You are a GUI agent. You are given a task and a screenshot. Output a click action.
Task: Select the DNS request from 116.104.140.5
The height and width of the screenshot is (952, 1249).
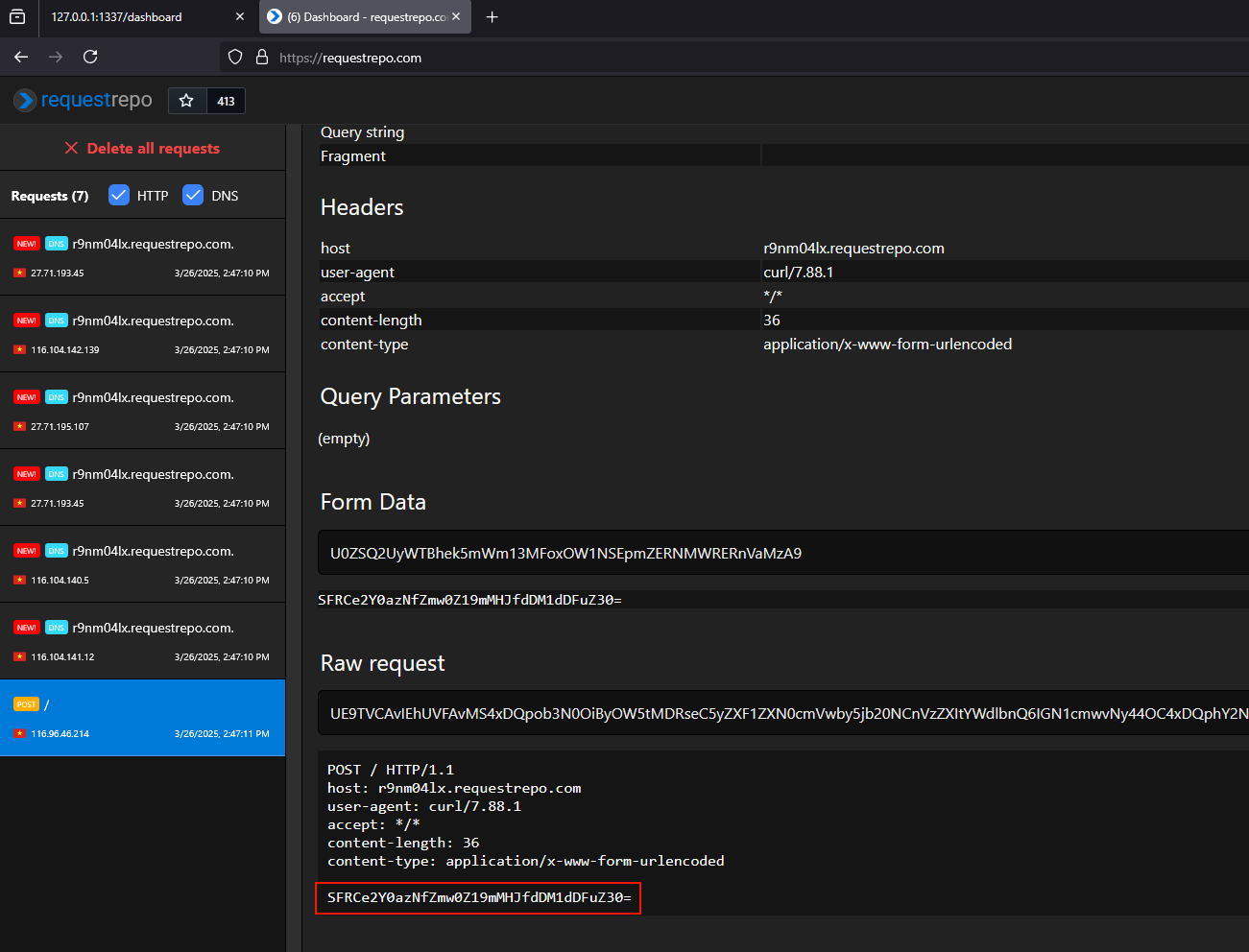[x=142, y=564]
